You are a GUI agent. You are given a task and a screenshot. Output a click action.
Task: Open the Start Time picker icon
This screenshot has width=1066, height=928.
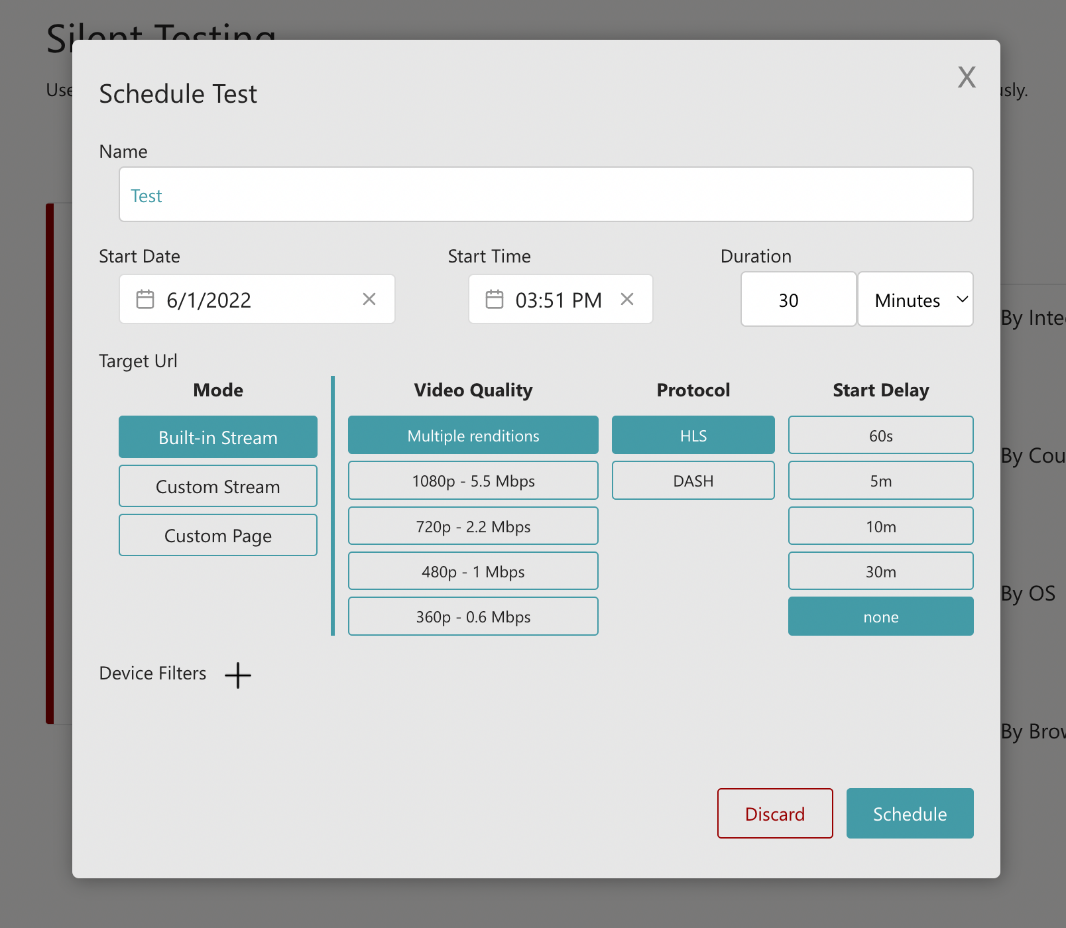point(494,299)
